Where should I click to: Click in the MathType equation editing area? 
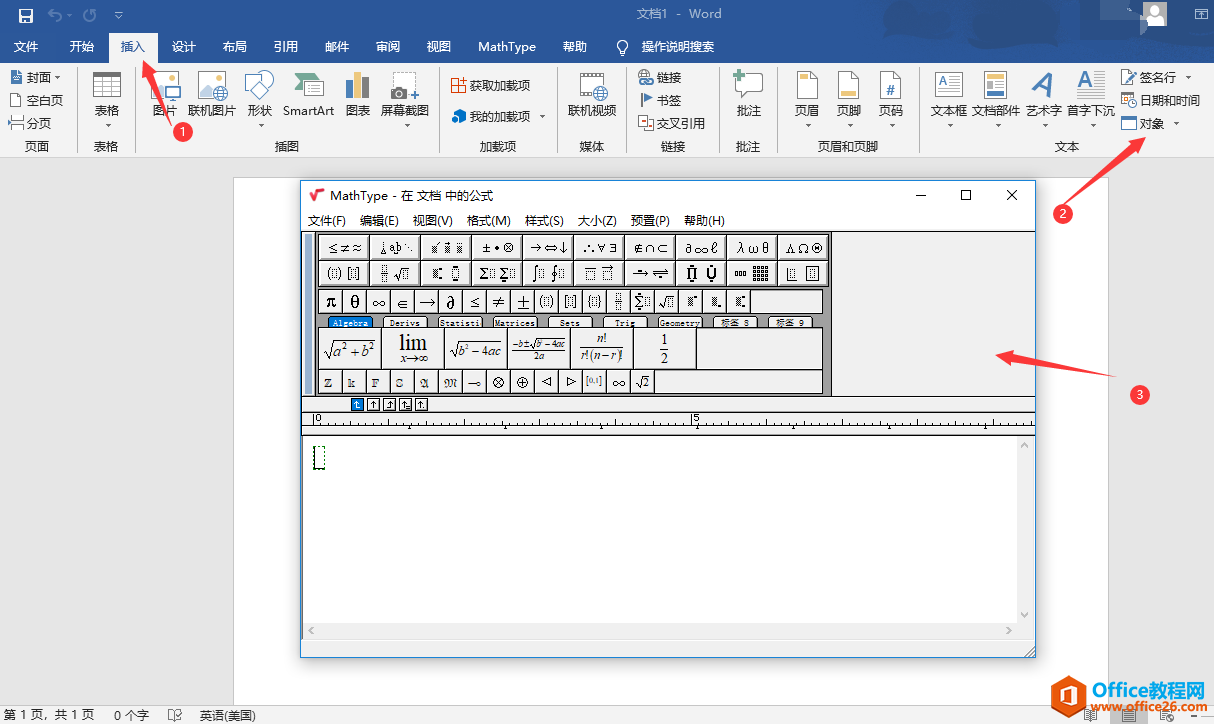(x=660, y=520)
